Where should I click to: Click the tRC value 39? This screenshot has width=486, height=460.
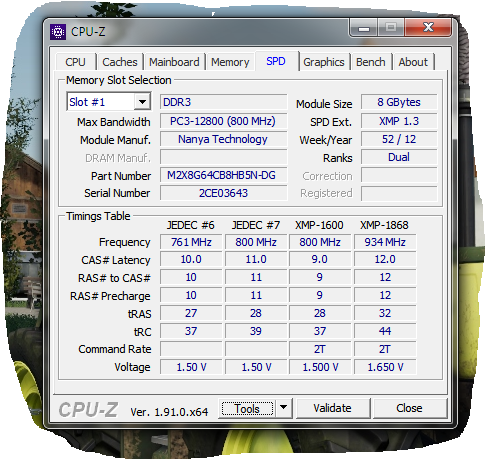pyautogui.click(x=256, y=331)
